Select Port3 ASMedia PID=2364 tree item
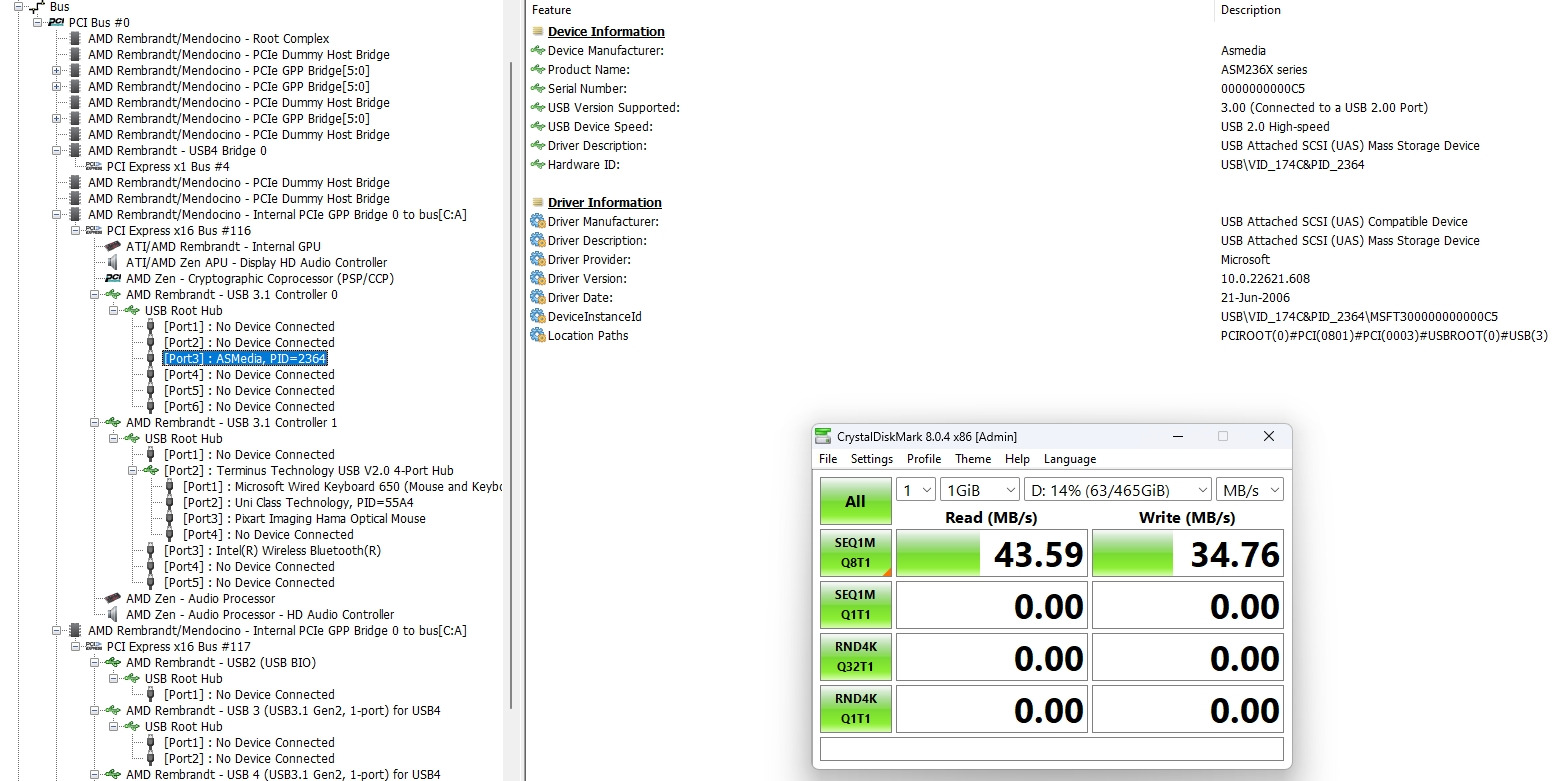1555x781 pixels. [x=245, y=359]
